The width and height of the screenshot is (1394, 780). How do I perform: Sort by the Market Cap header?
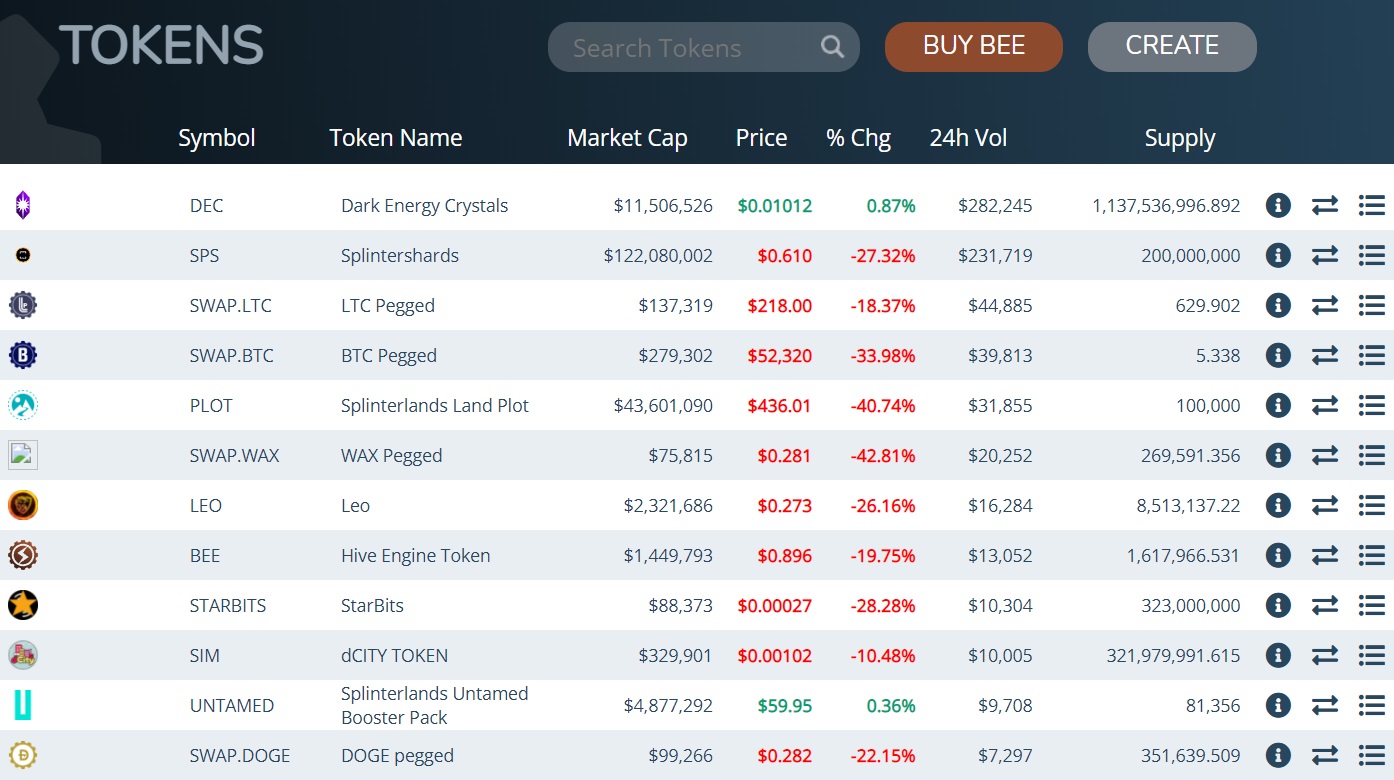coord(627,138)
